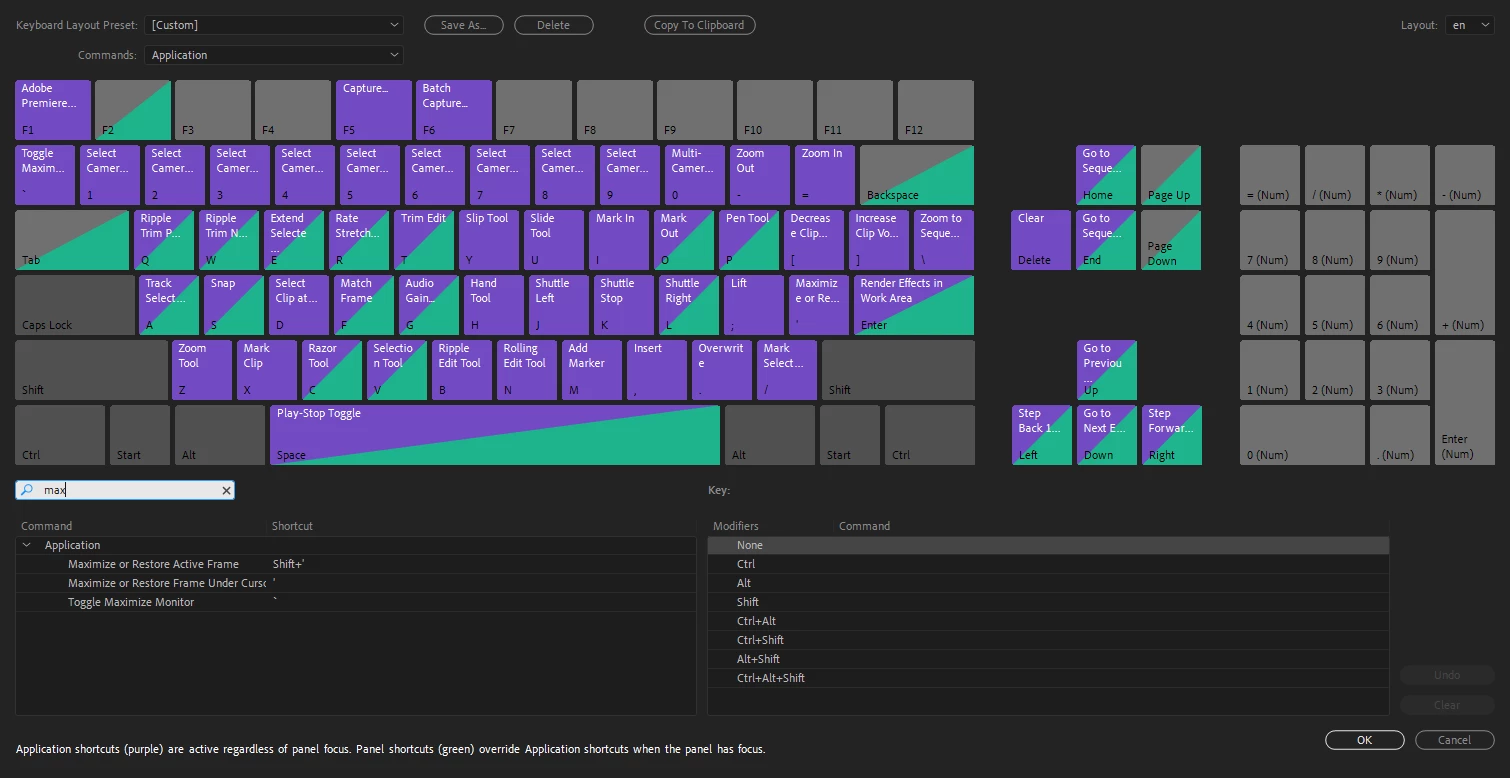Select the None row in the Modifiers list

(1048, 545)
